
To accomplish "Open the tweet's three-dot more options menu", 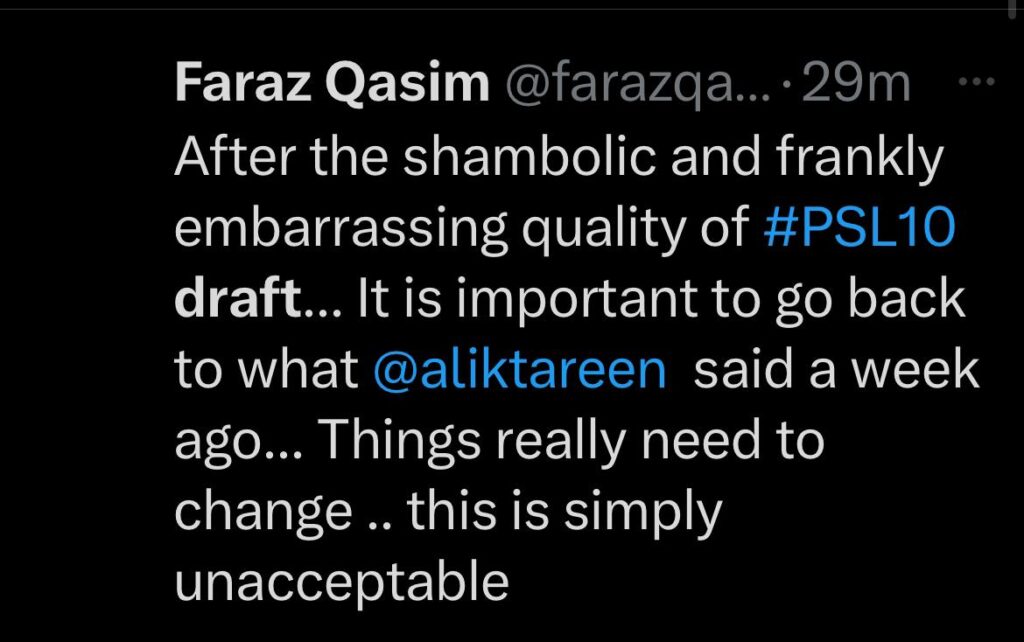I will pyautogui.click(x=971, y=85).
